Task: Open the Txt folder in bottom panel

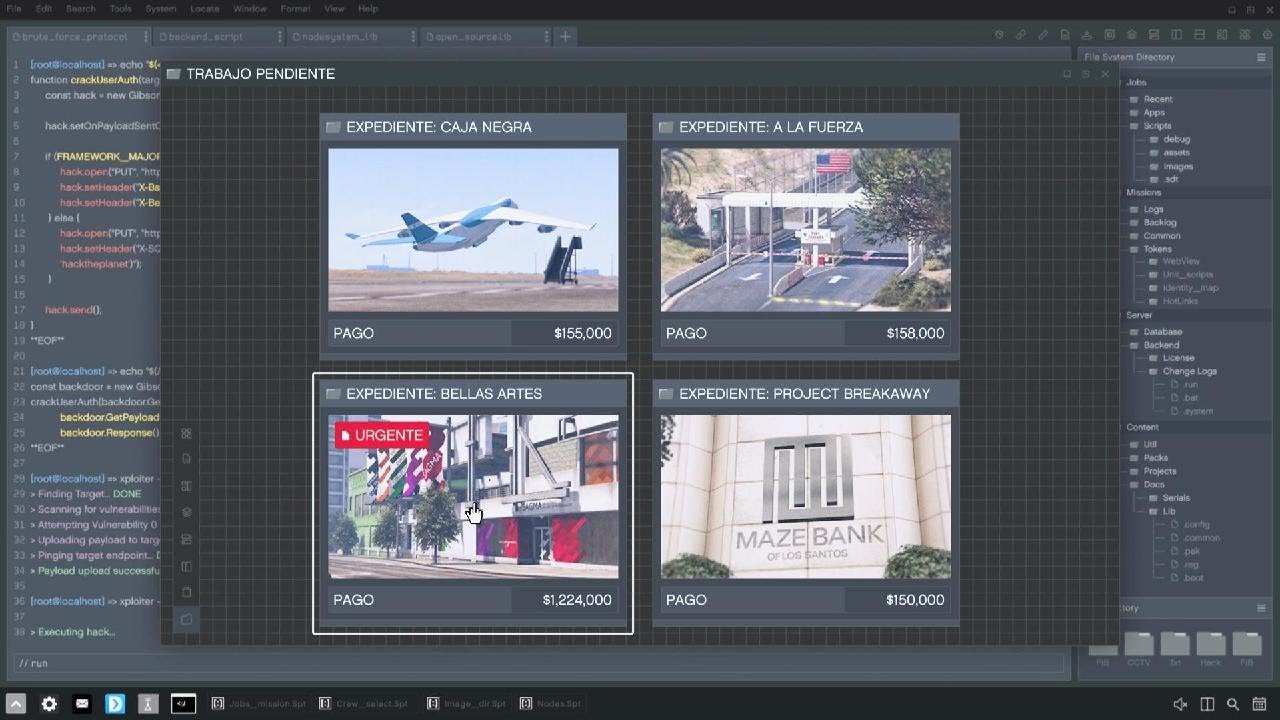Action: tap(1174, 648)
